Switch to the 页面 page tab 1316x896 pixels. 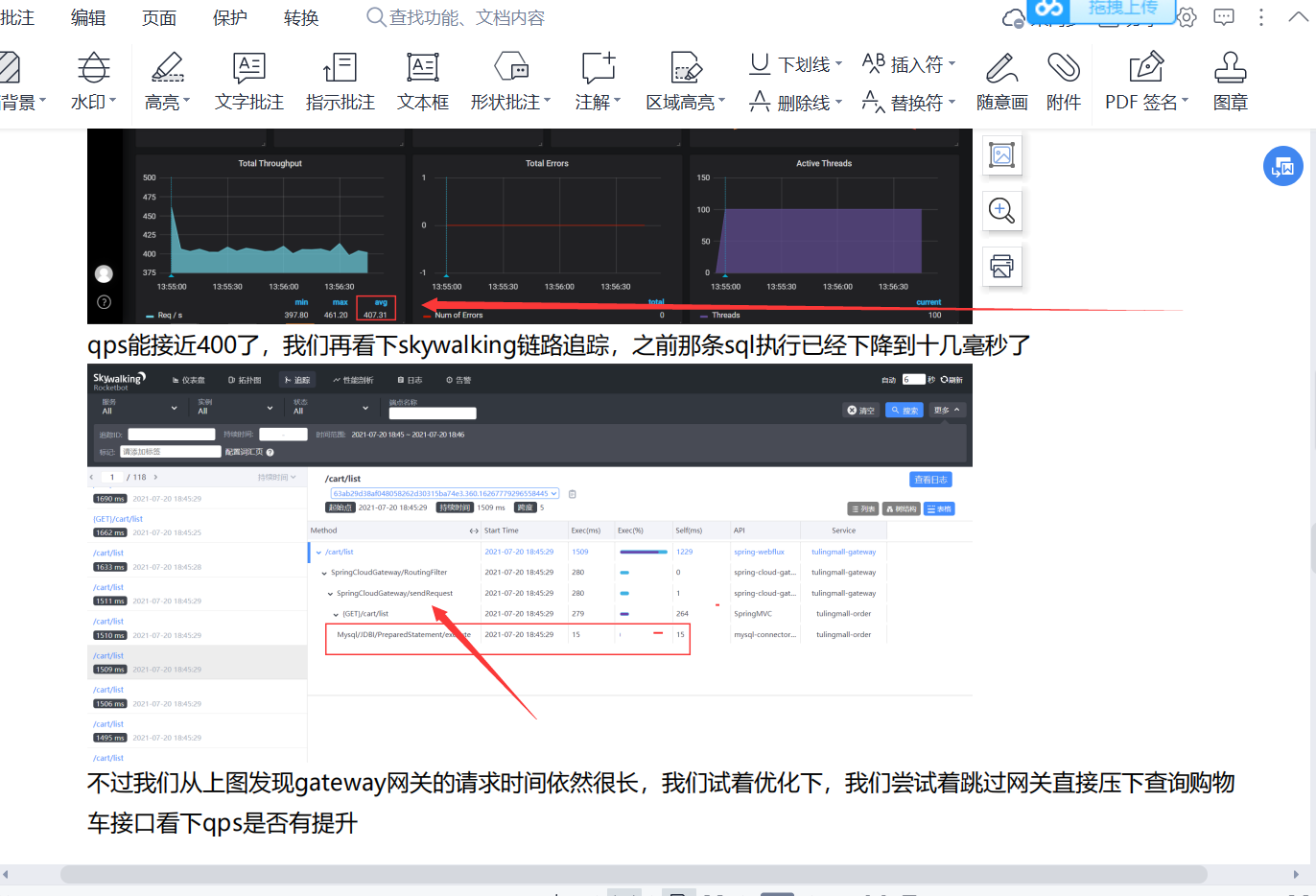pyautogui.click(x=159, y=17)
